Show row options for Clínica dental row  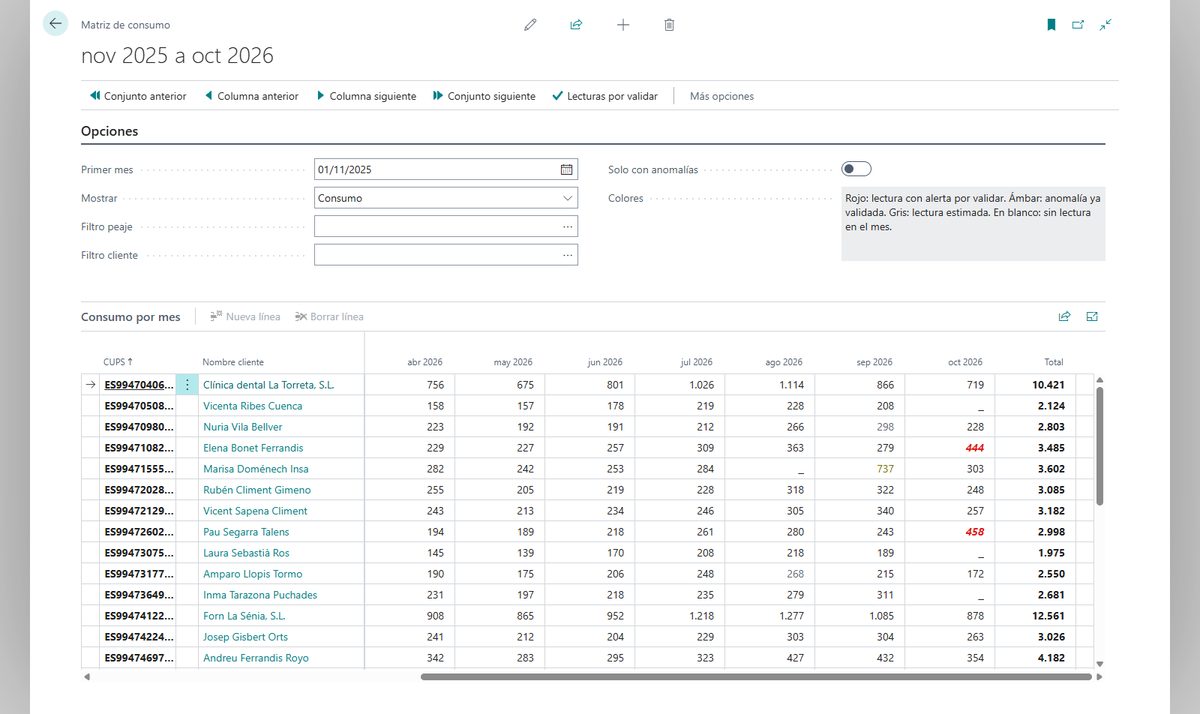click(x=187, y=384)
